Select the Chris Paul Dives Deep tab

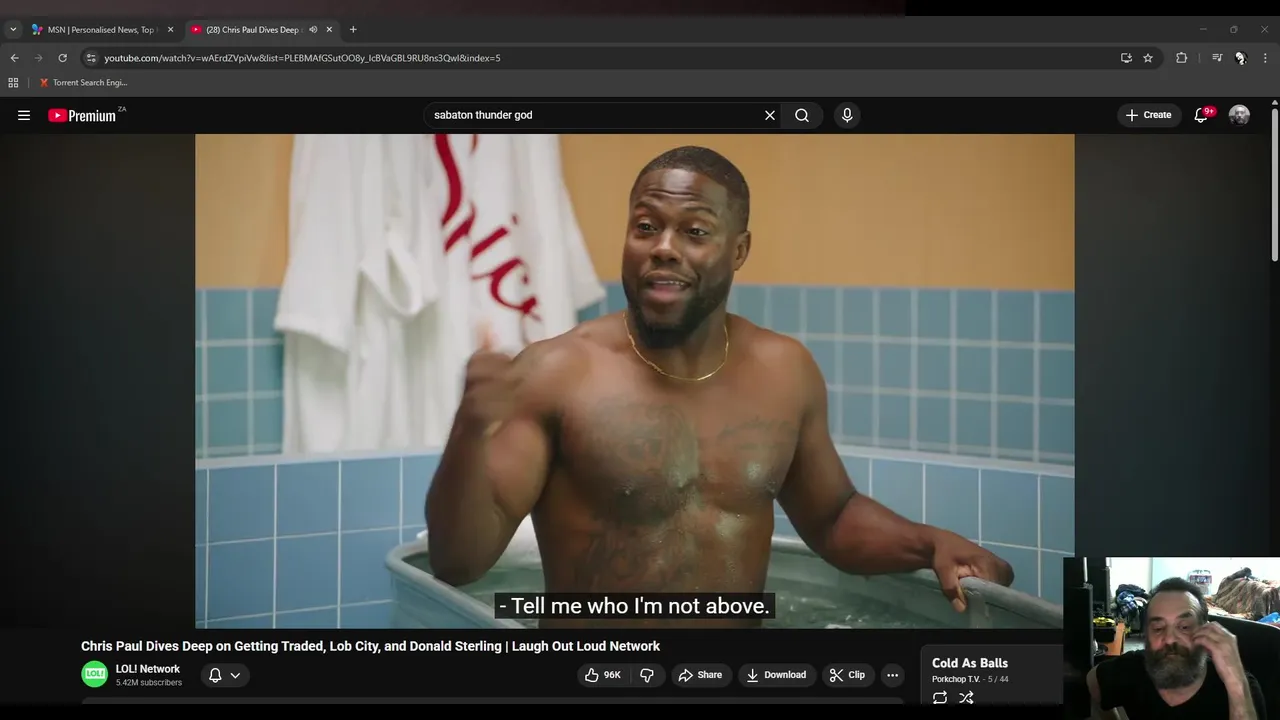(x=254, y=30)
